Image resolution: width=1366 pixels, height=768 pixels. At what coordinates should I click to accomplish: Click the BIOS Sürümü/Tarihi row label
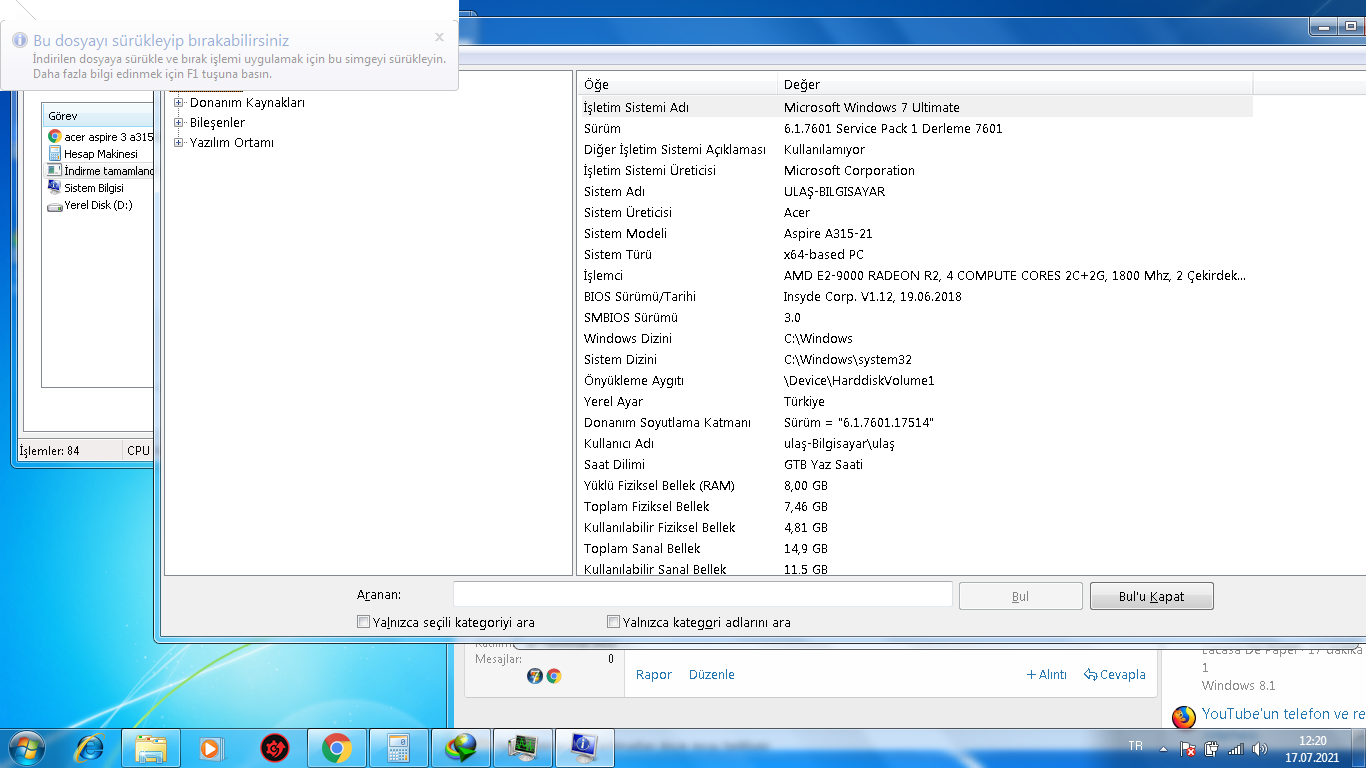[x=640, y=296]
